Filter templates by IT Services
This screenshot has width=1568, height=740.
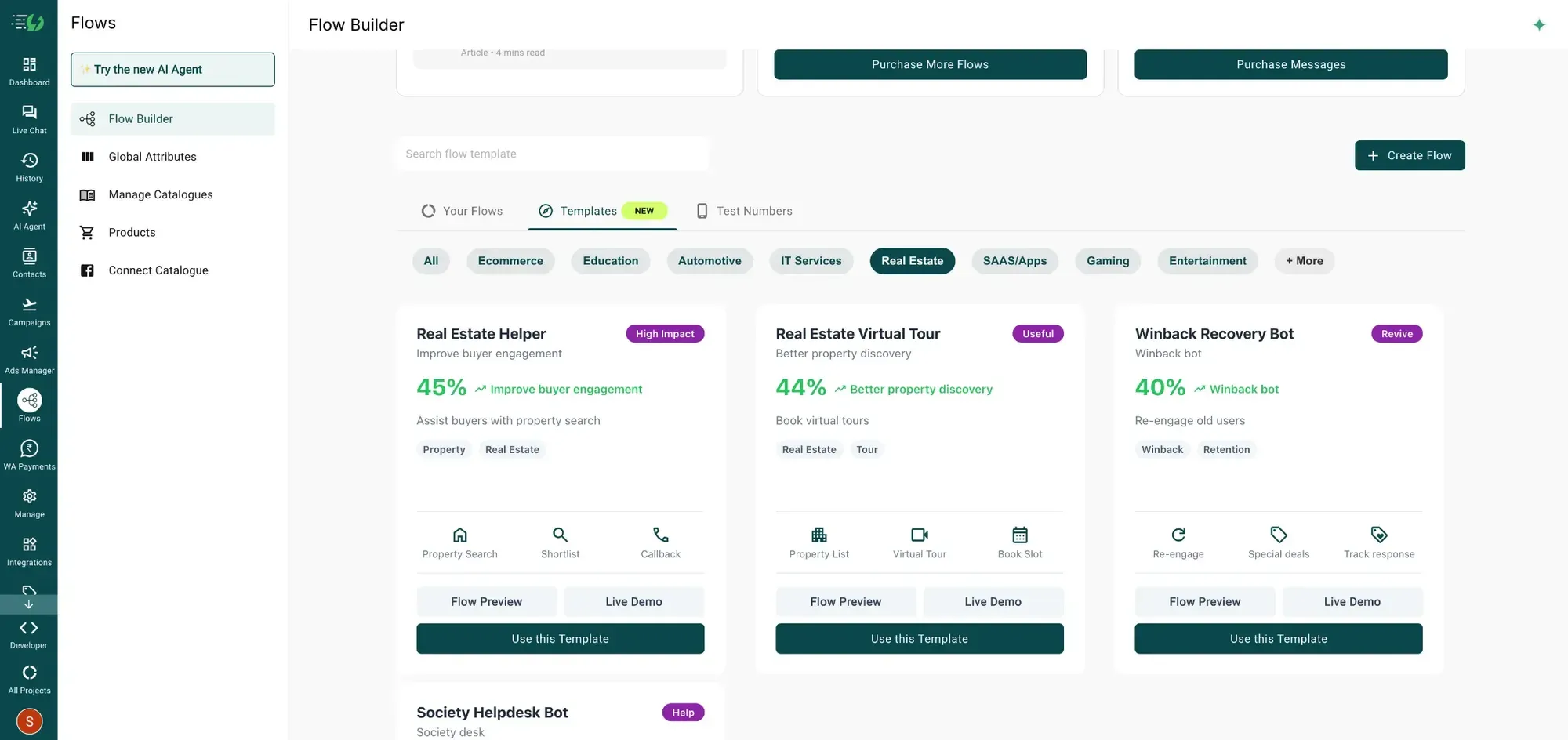[811, 261]
